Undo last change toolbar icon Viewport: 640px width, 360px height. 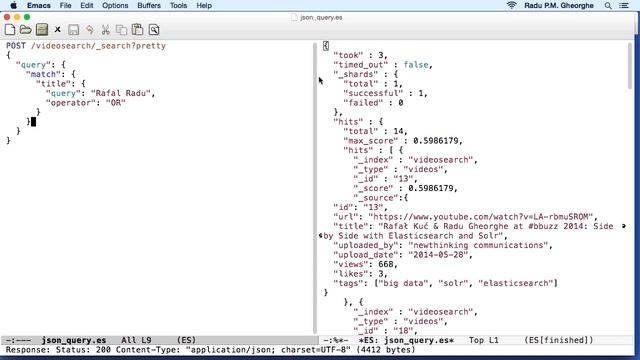(x=89, y=30)
